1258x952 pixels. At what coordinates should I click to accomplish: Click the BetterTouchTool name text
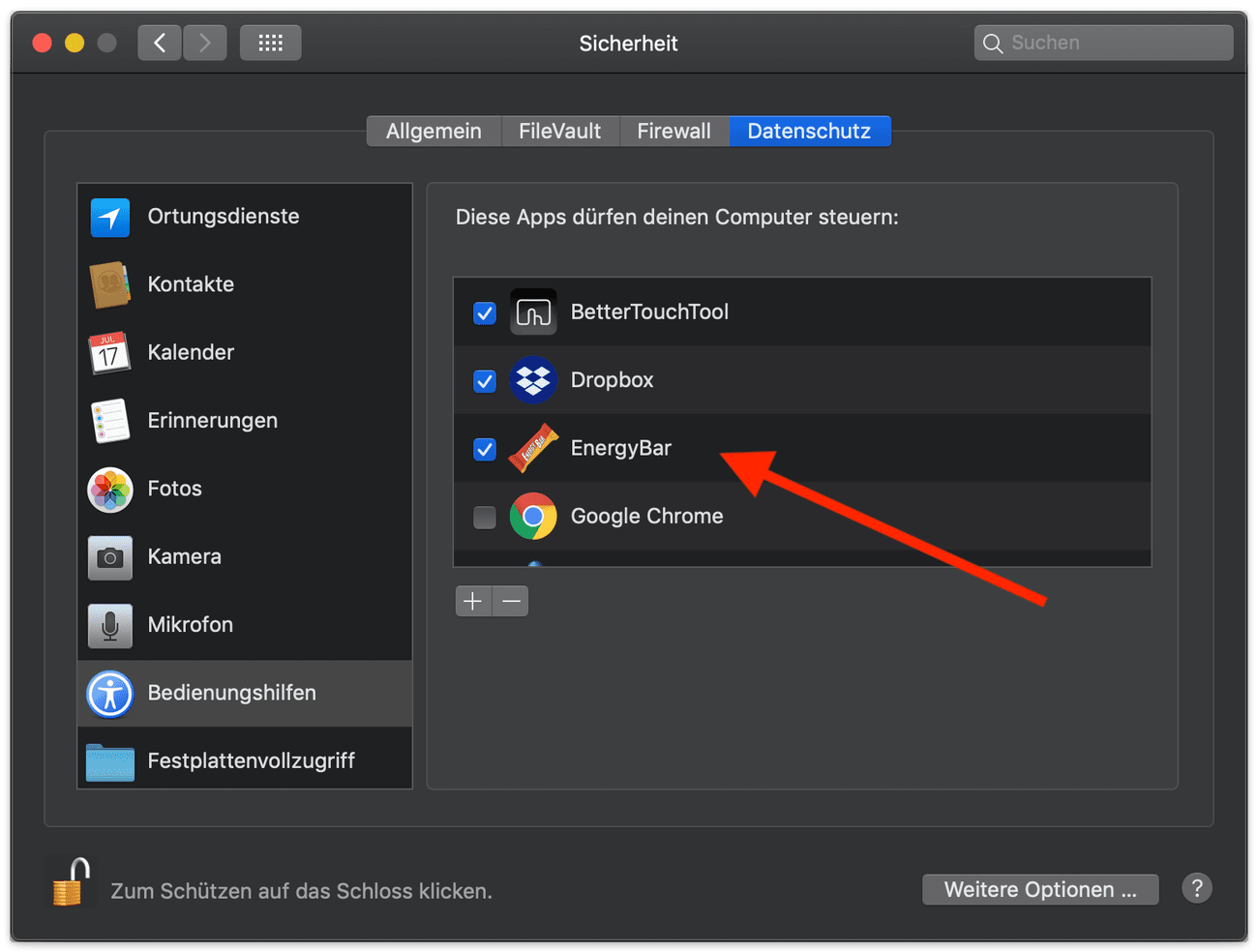click(x=649, y=312)
